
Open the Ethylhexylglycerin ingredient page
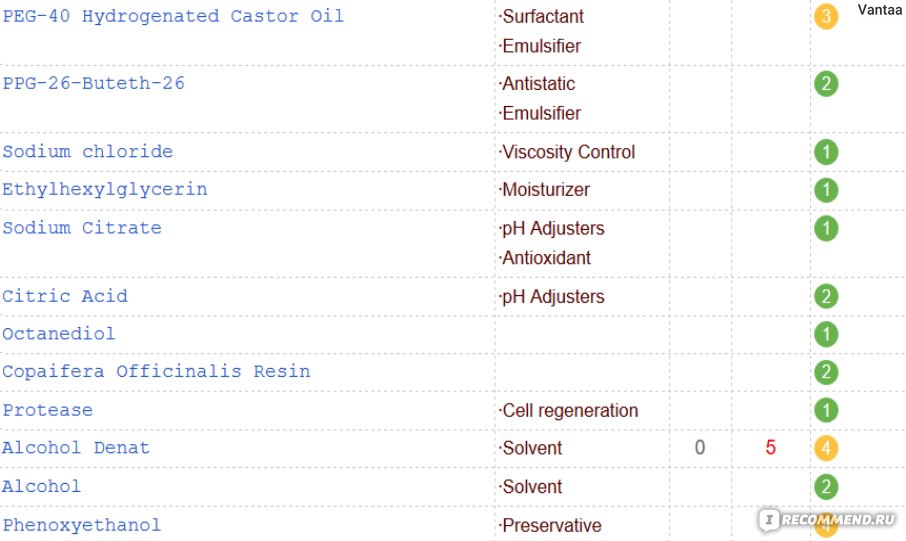(x=105, y=190)
